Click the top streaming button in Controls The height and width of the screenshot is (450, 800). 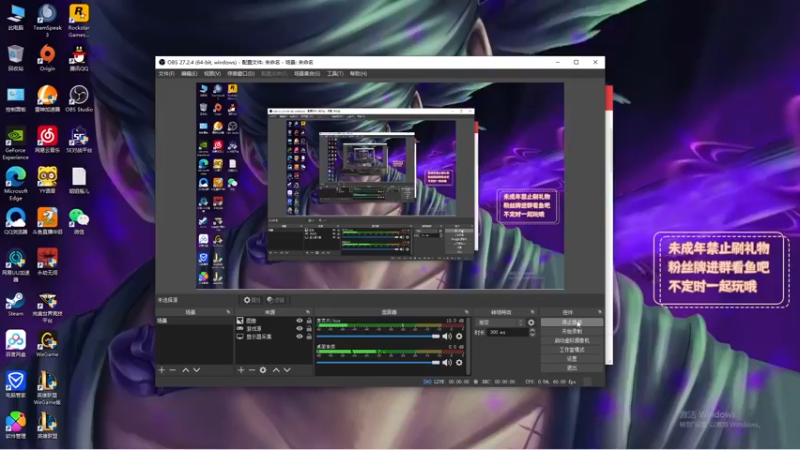click(571, 322)
